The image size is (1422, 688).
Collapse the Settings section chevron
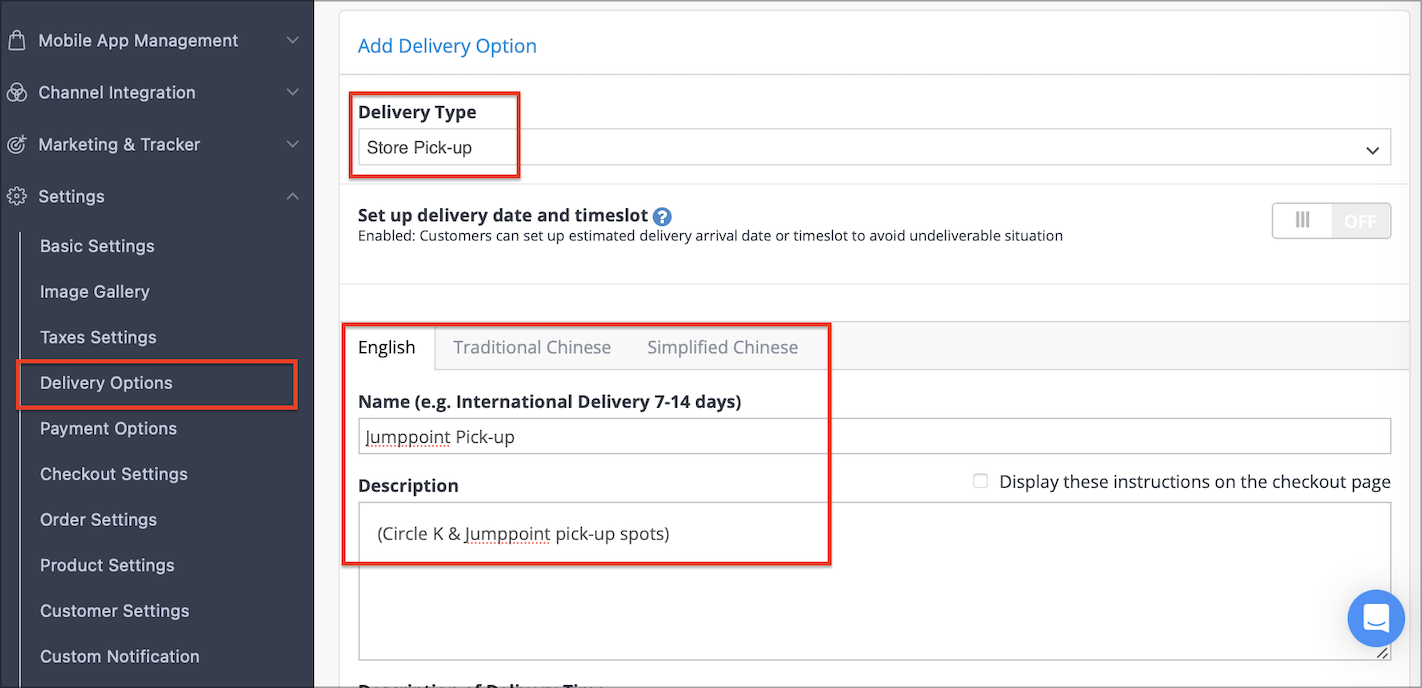pyautogui.click(x=292, y=197)
